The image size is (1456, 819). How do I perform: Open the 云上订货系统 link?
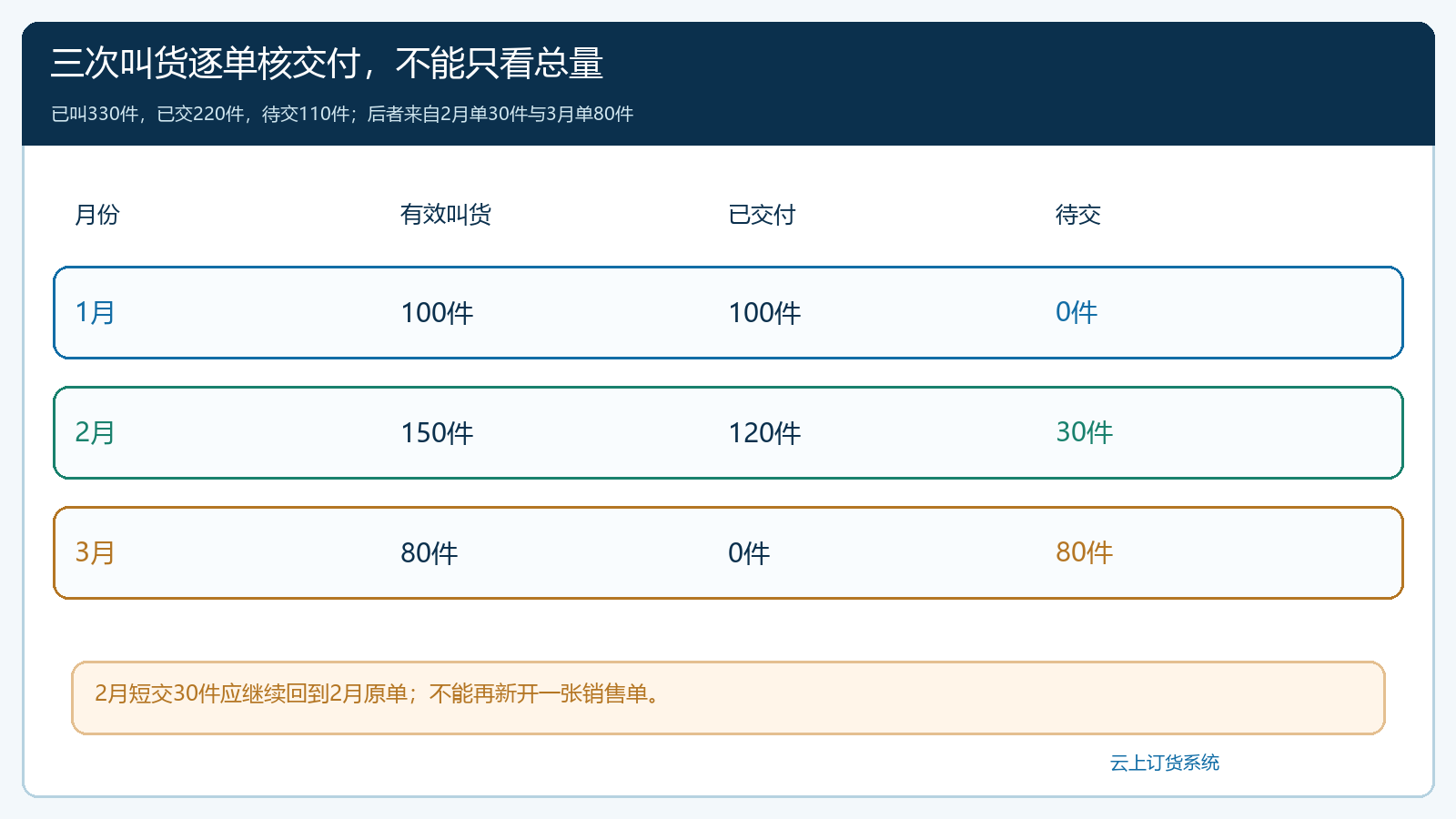click(x=1165, y=763)
